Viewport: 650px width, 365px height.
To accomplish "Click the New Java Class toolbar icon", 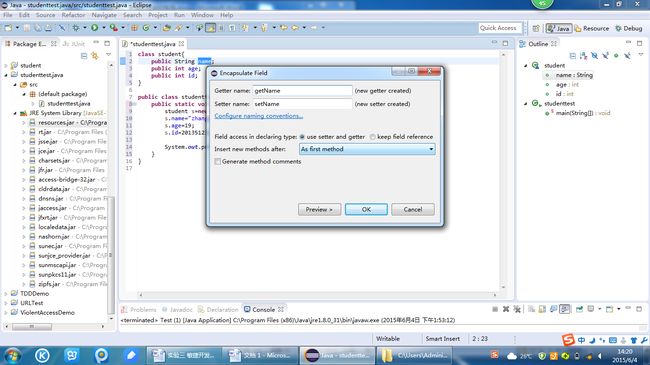I will 146,28.
